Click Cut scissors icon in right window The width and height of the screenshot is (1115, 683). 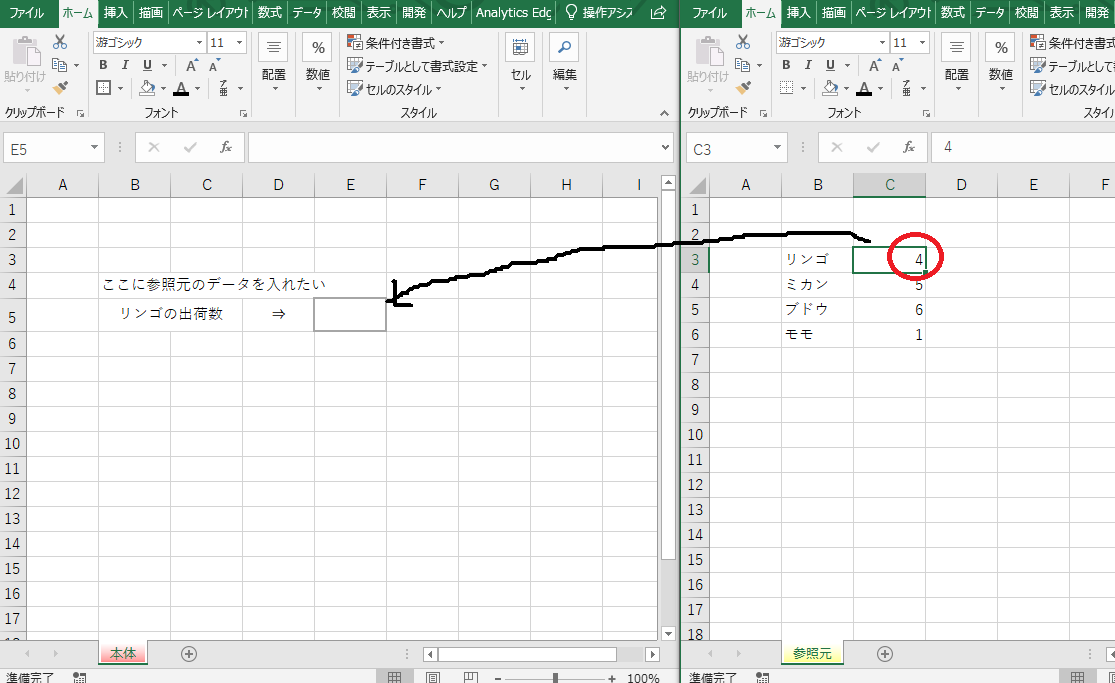(x=743, y=43)
